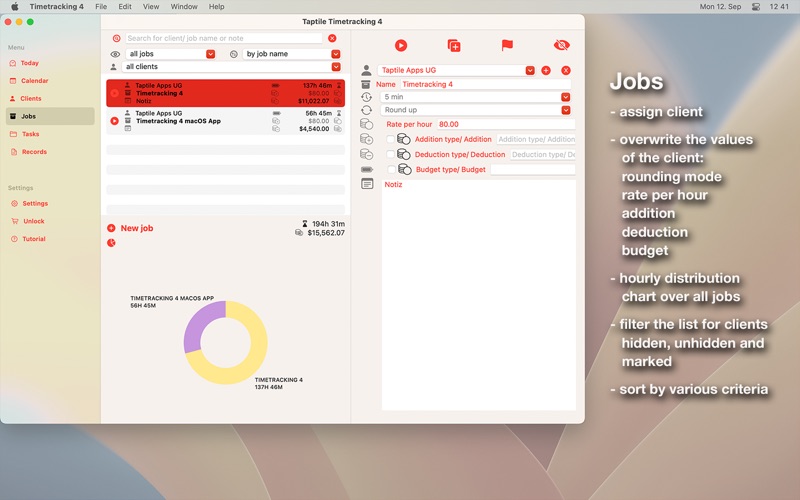Mark the job with the flag icon
The width and height of the screenshot is (800, 500).
pyautogui.click(x=507, y=45)
